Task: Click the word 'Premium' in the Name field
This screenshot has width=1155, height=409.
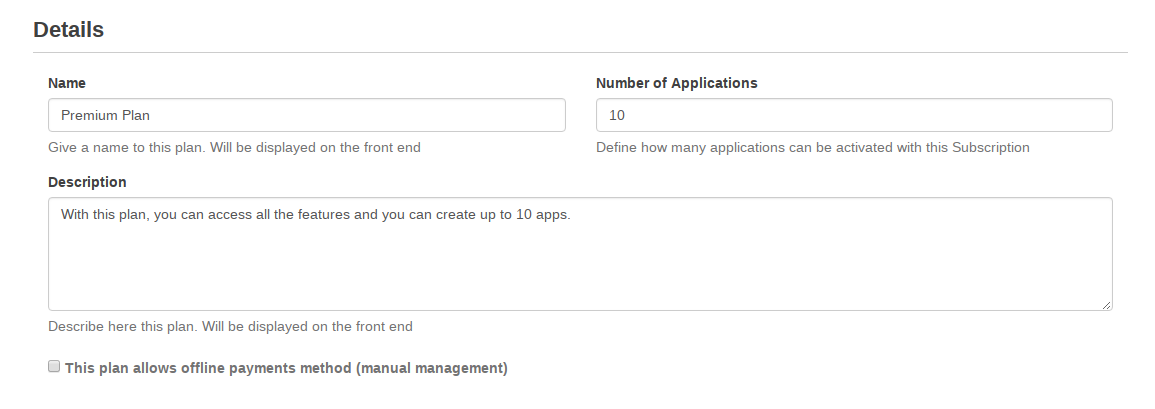Action: pyautogui.click(x=88, y=115)
